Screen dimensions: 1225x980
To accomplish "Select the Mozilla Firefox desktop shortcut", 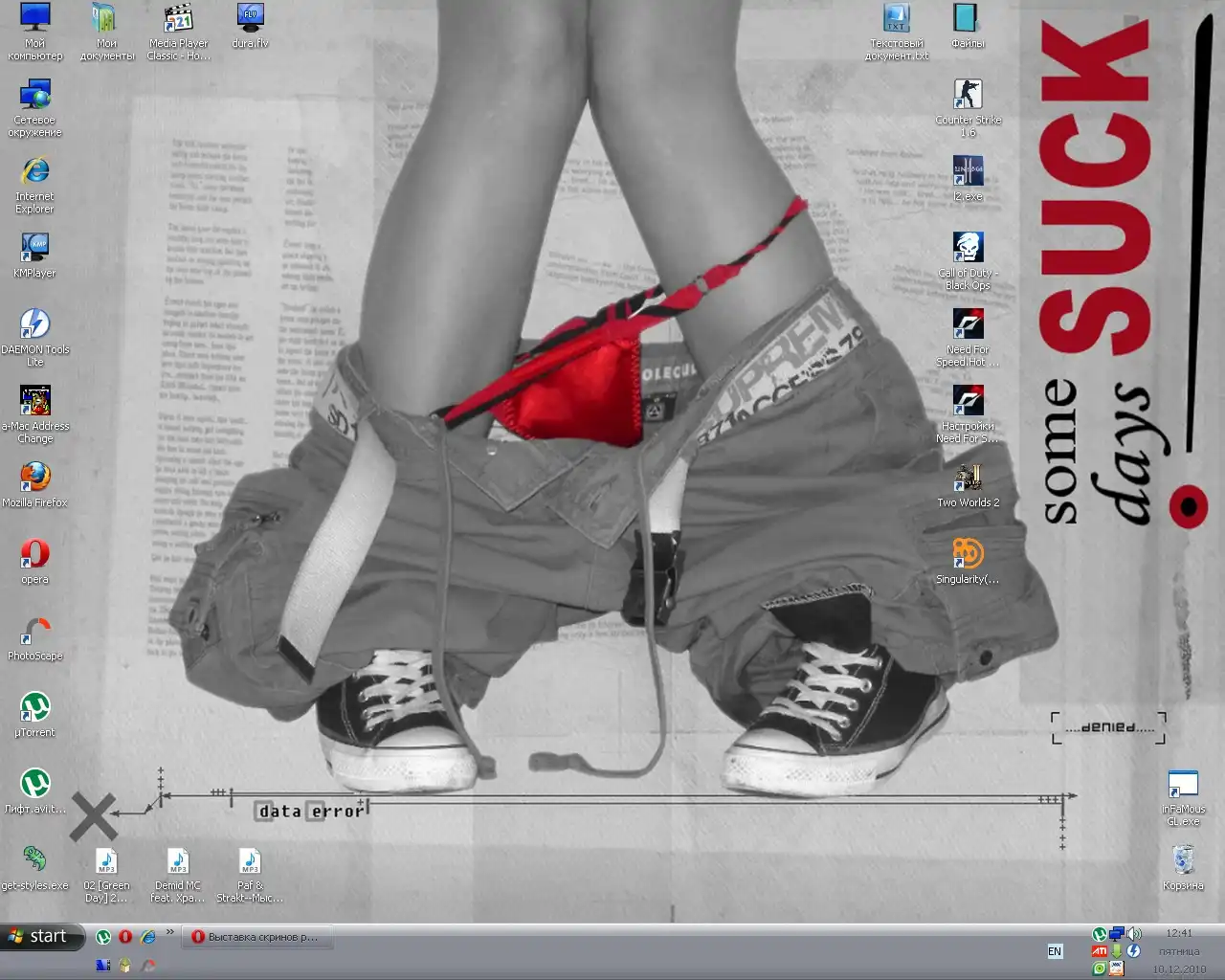I will [35, 478].
